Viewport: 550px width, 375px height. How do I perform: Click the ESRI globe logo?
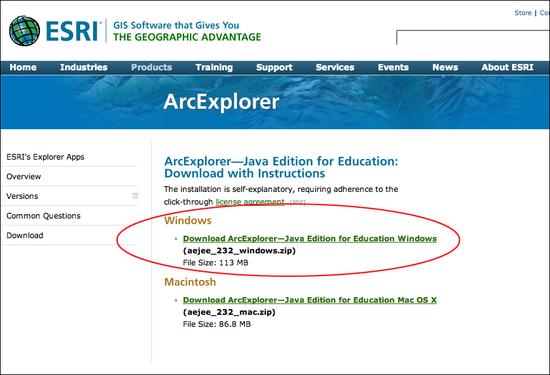tap(25, 31)
